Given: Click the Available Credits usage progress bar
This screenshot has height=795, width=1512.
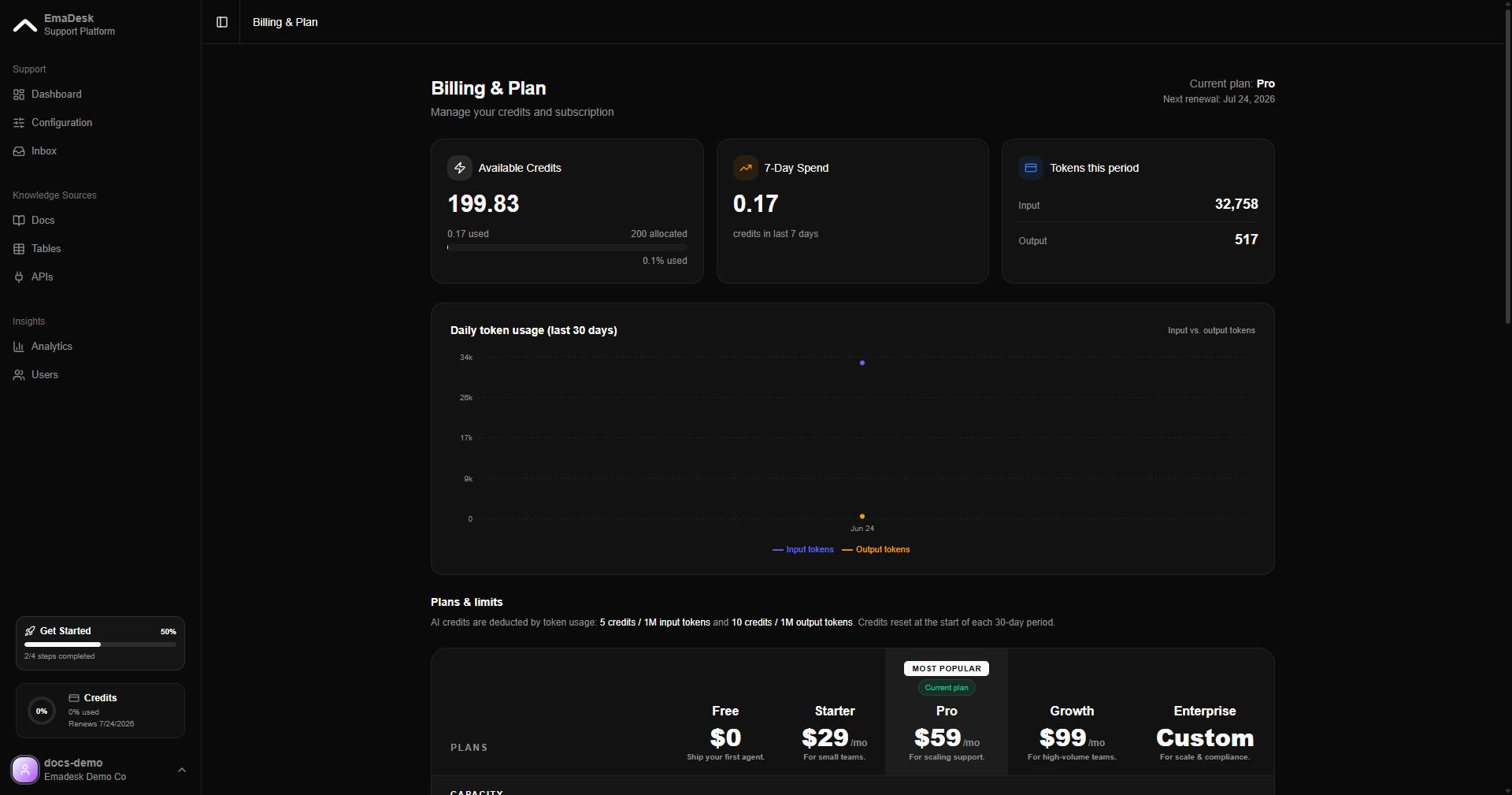Looking at the screenshot, I should [567, 247].
